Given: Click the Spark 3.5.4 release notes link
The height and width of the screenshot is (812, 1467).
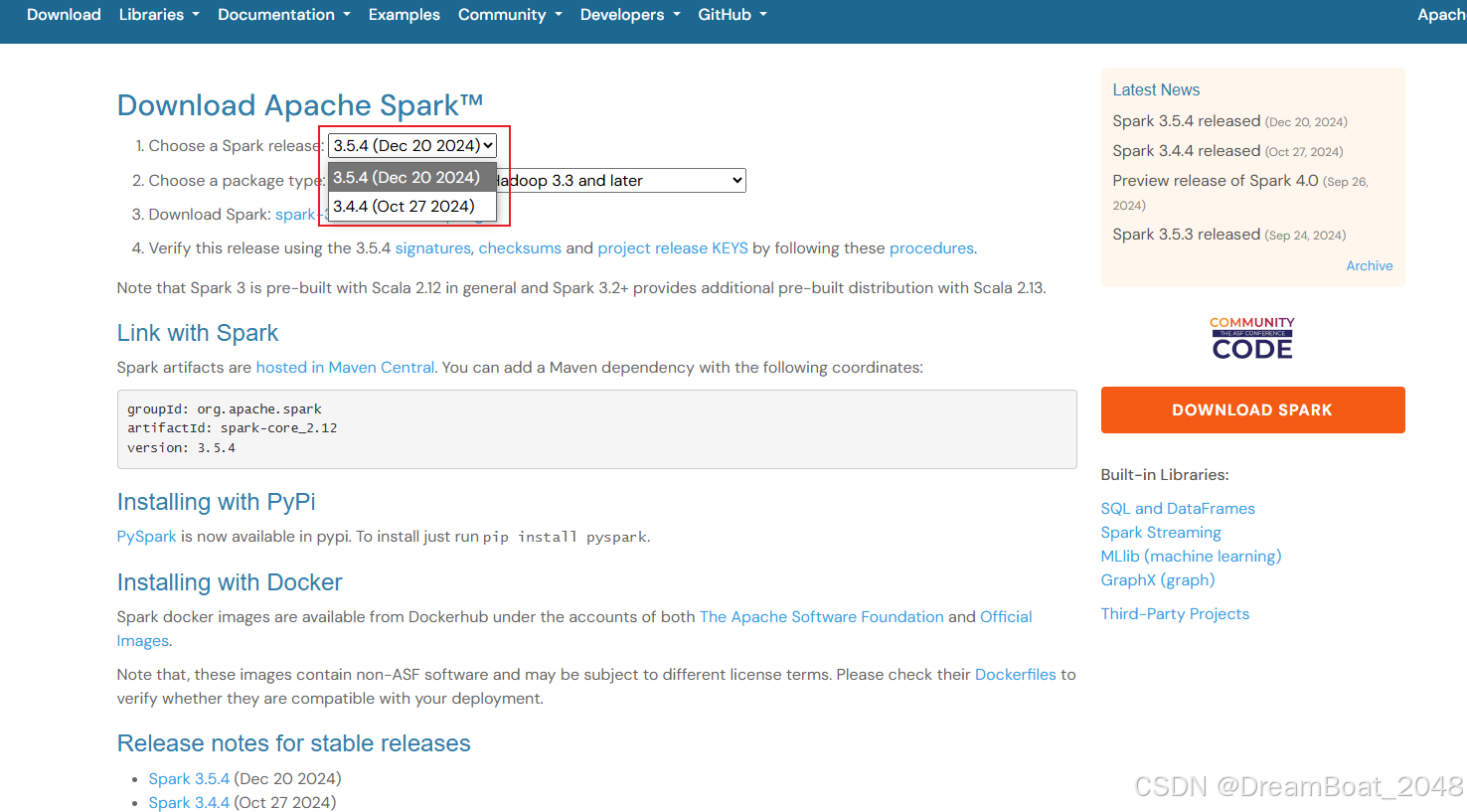Looking at the screenshot, I should [188, 778].
